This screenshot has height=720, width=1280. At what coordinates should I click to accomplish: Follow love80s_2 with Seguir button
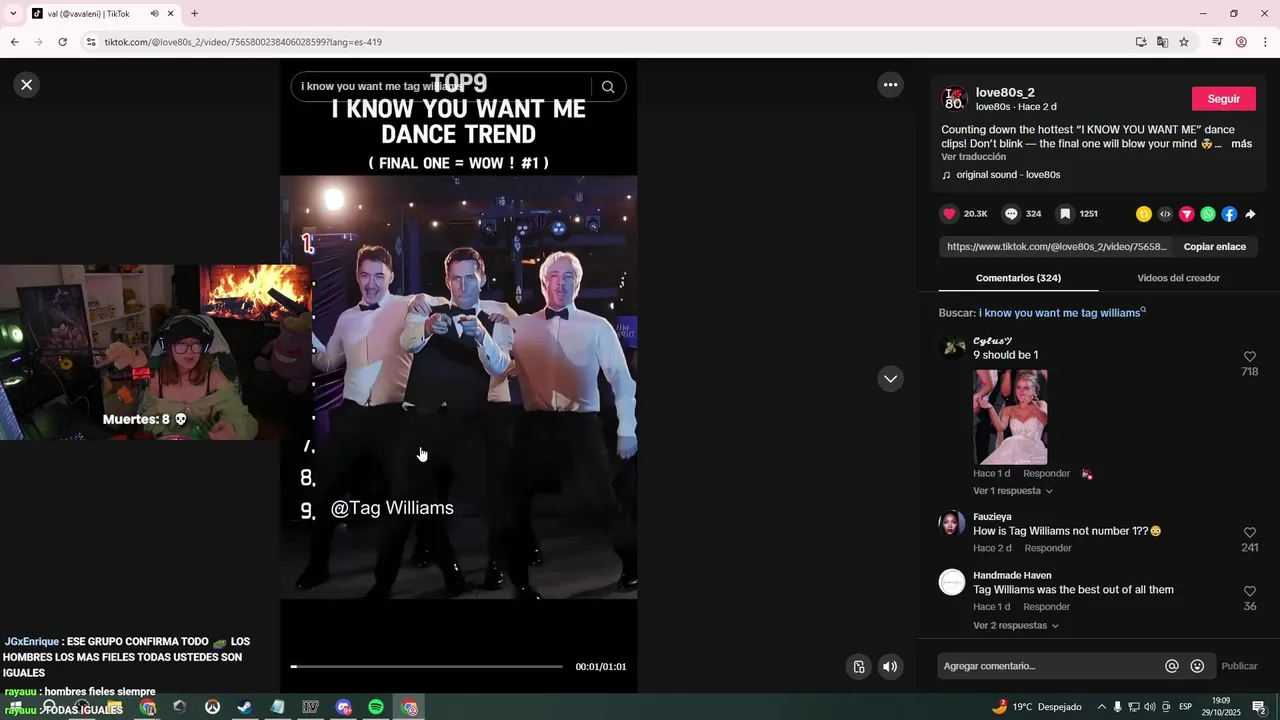tap(1223, 99)
